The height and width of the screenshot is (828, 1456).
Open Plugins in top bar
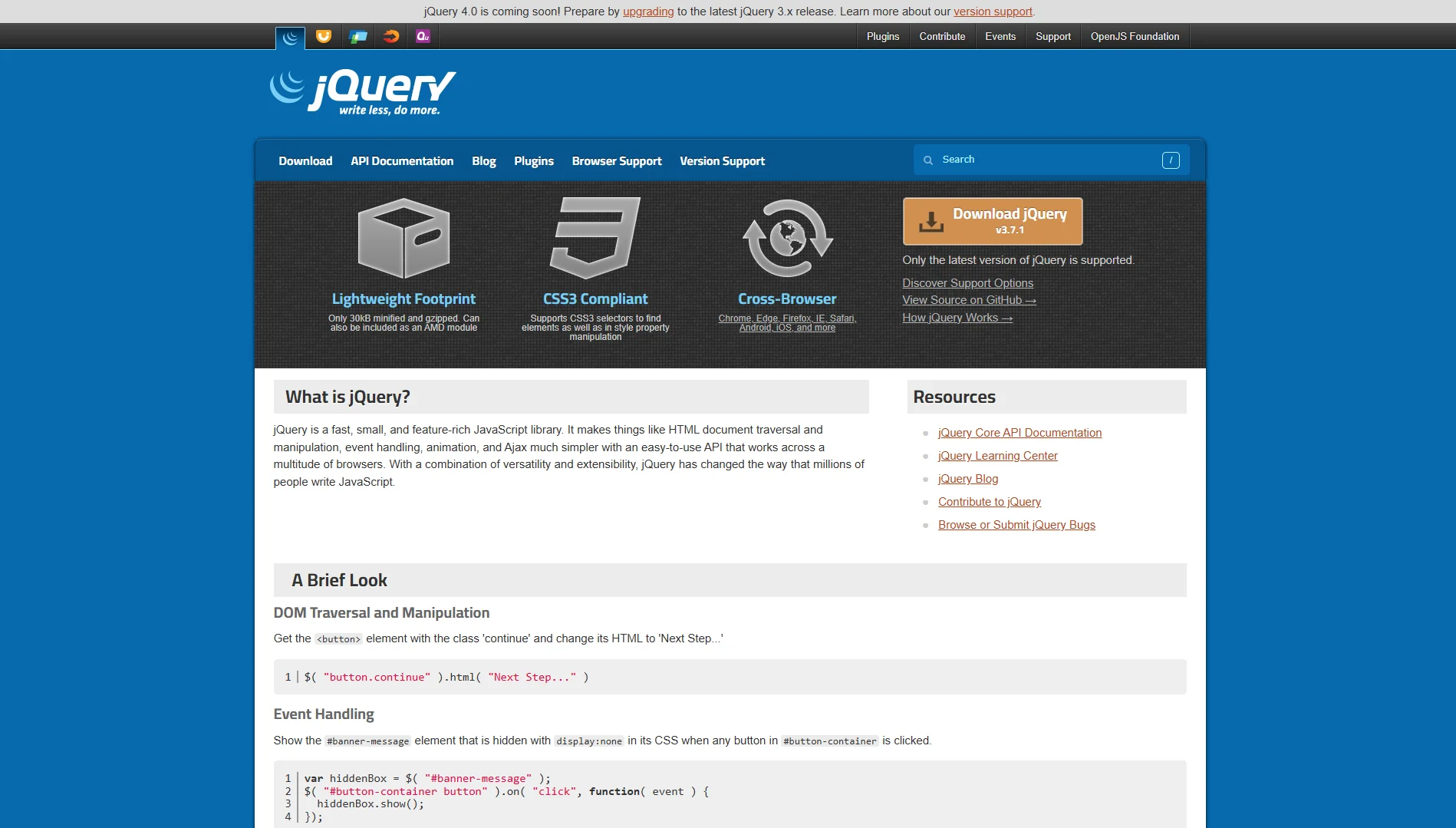click(x=883, y=36)
